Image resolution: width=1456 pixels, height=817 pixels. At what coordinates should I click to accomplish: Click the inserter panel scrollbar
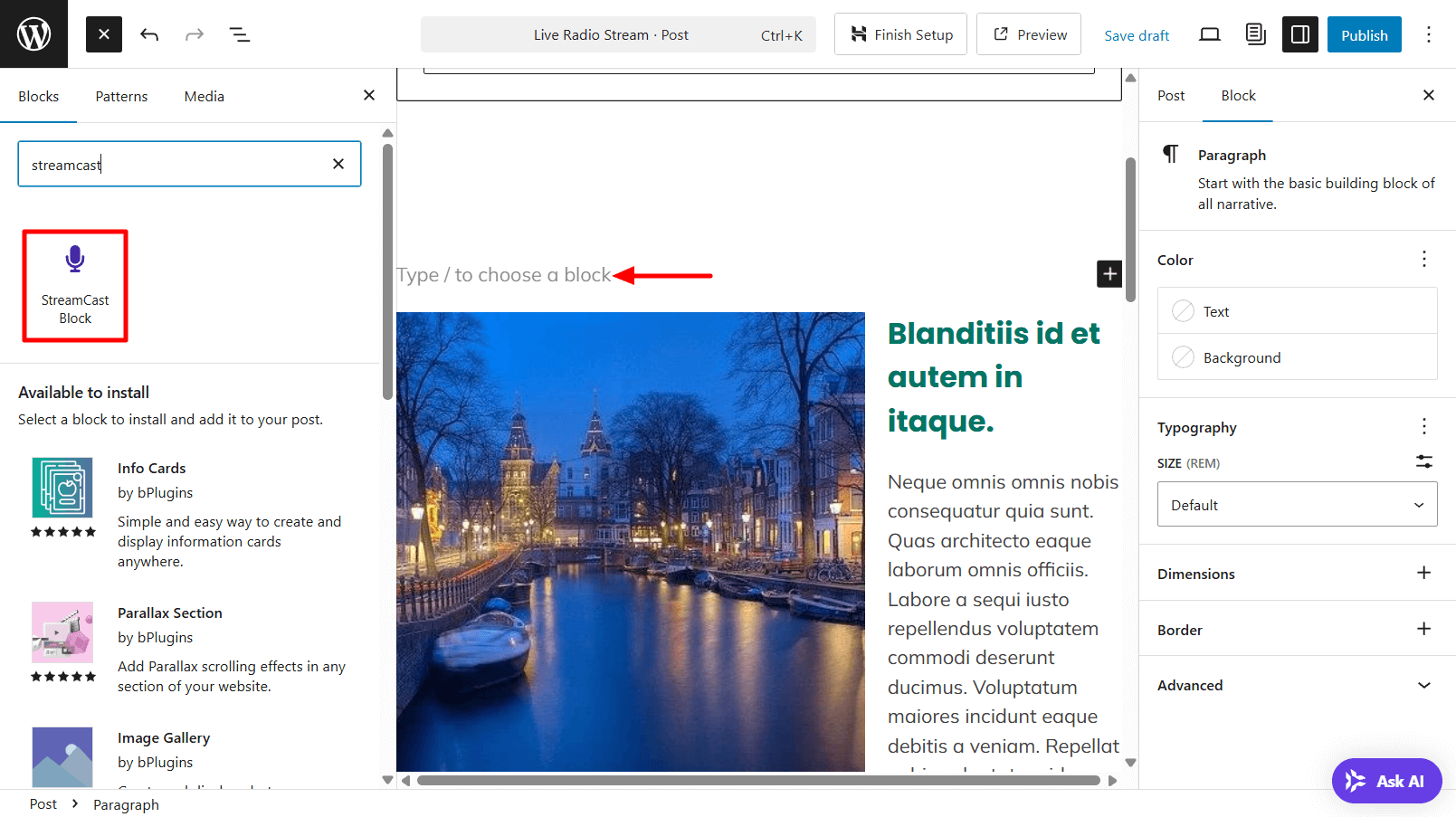click(x=387, y=271)
